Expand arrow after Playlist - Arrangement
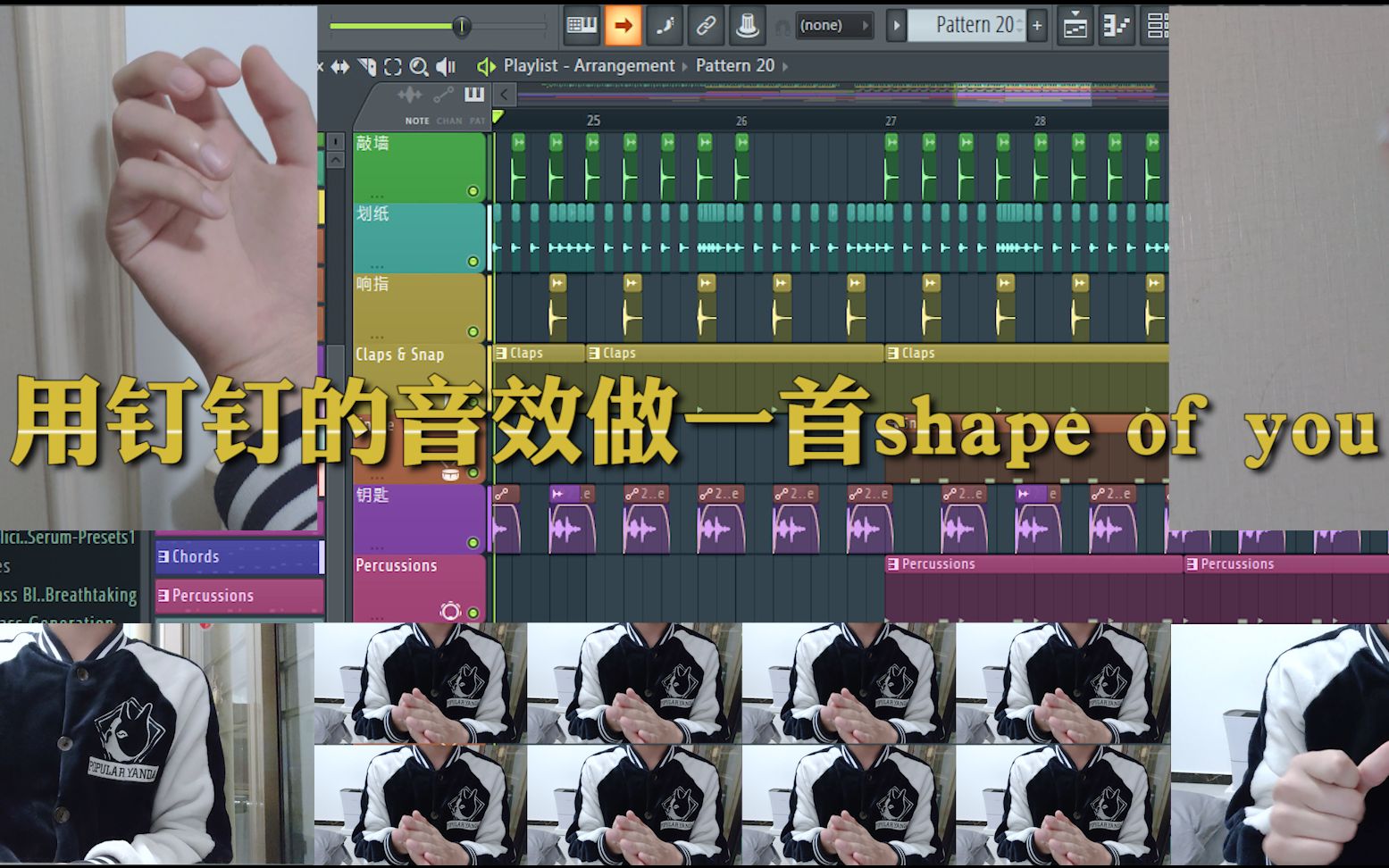 click(x=685, y=66)
